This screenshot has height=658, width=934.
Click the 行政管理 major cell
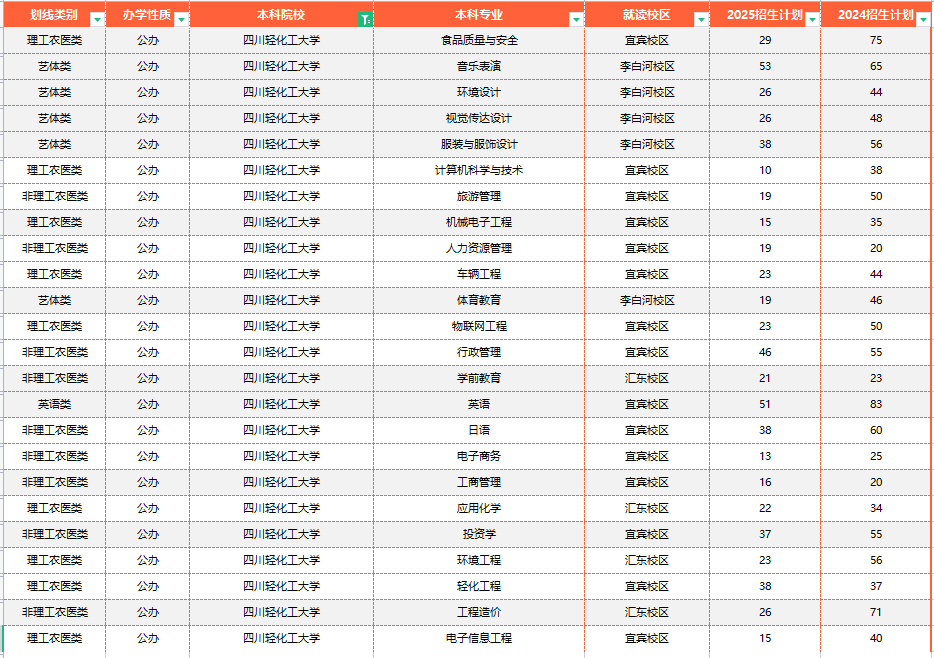pos(479,353)
